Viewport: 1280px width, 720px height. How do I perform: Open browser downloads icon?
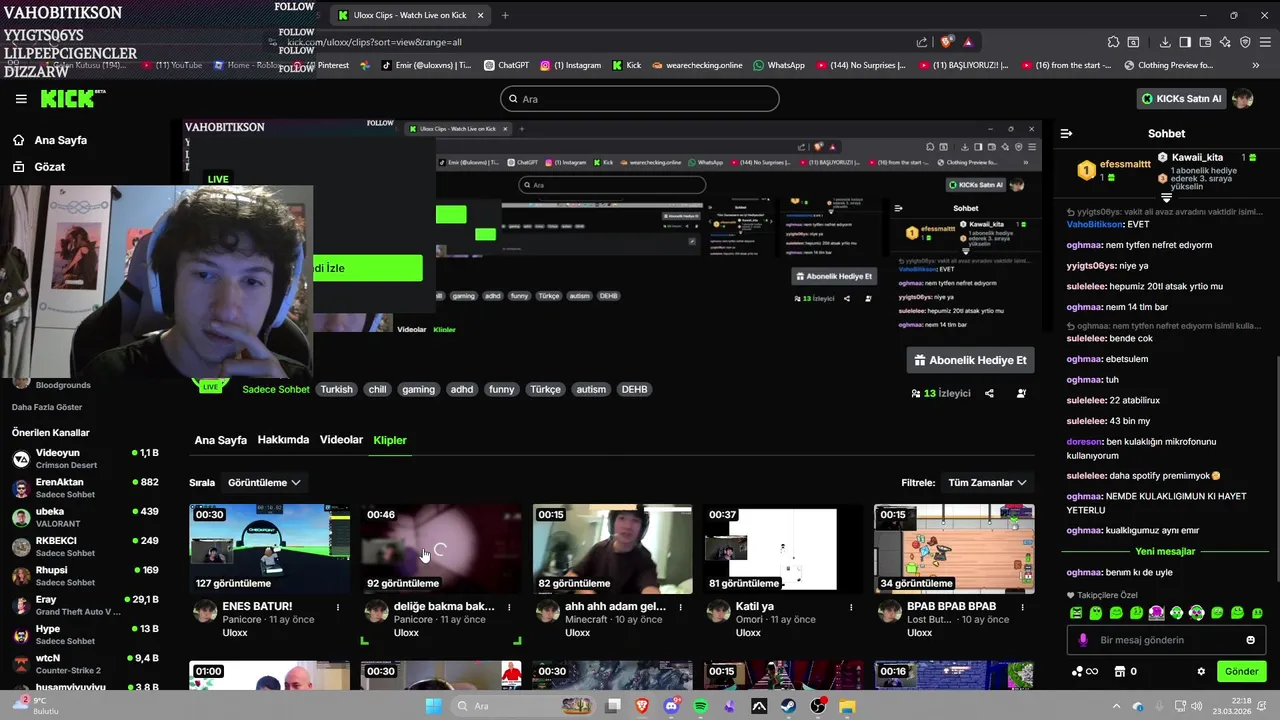click(1165, 42)
